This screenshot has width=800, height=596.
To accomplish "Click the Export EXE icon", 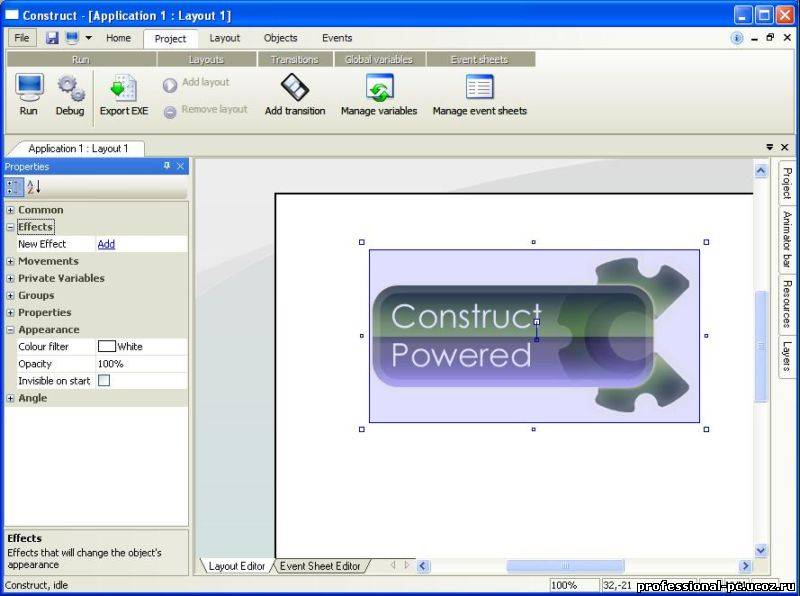I will point(123,87).
